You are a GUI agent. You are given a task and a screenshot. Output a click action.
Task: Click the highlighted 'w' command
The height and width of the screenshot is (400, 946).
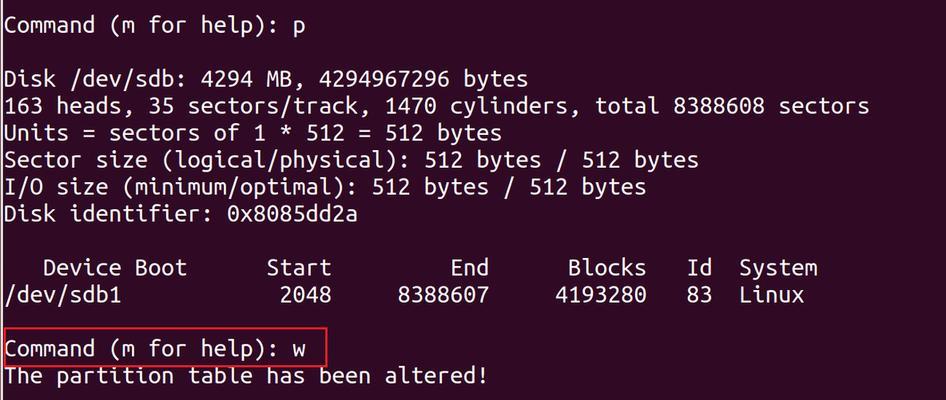(299, 349)
